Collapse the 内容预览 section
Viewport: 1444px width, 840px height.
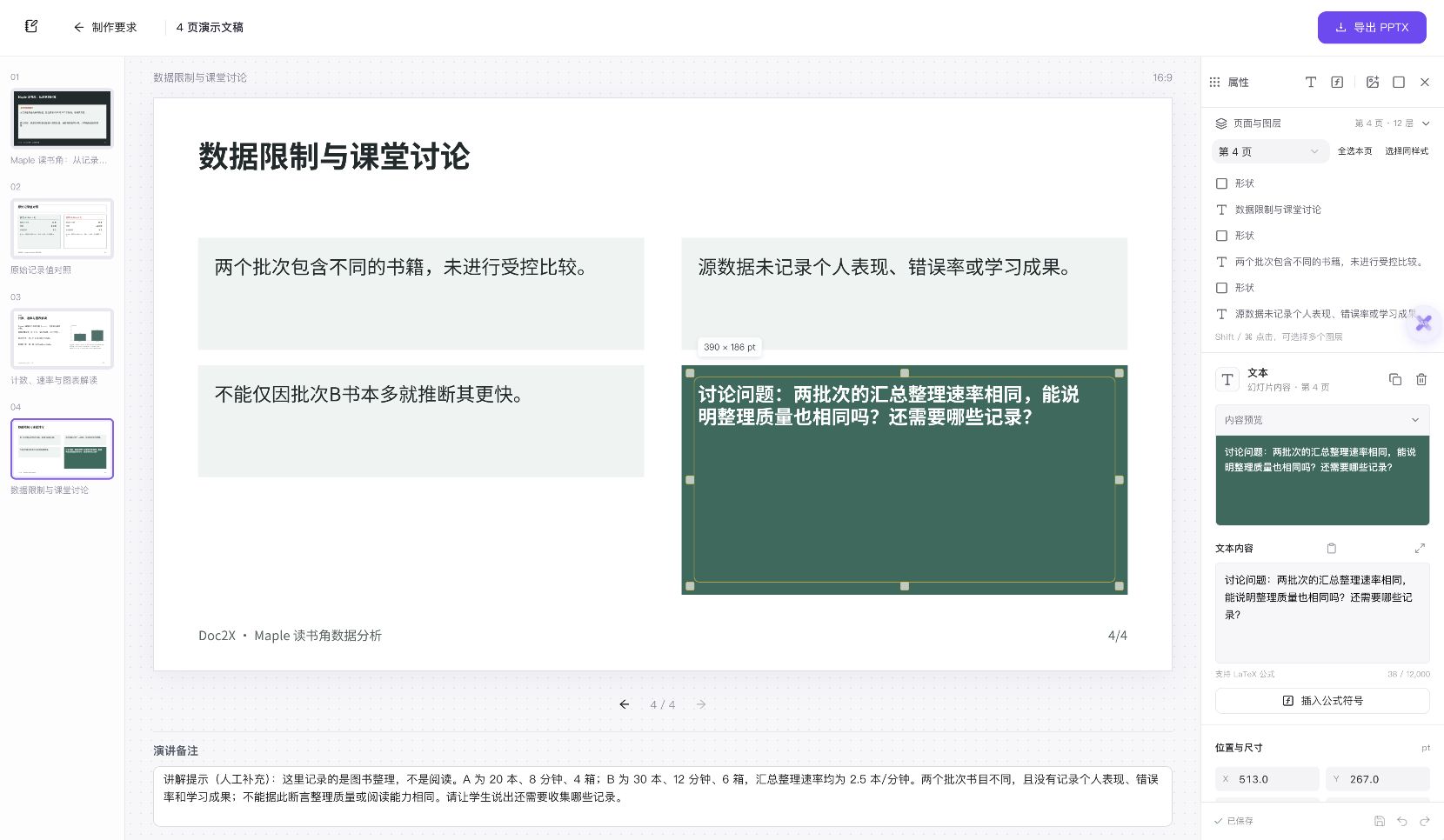pos(1415,420)
